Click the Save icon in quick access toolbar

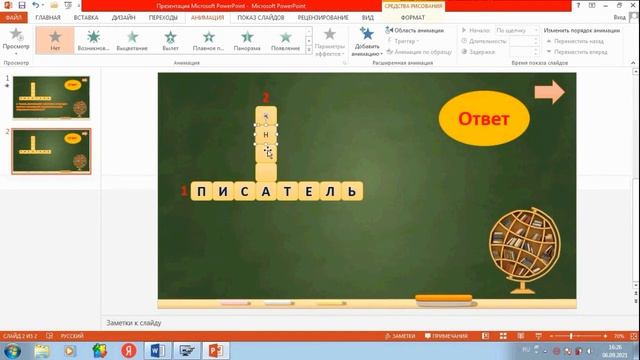tap(22, 5)
